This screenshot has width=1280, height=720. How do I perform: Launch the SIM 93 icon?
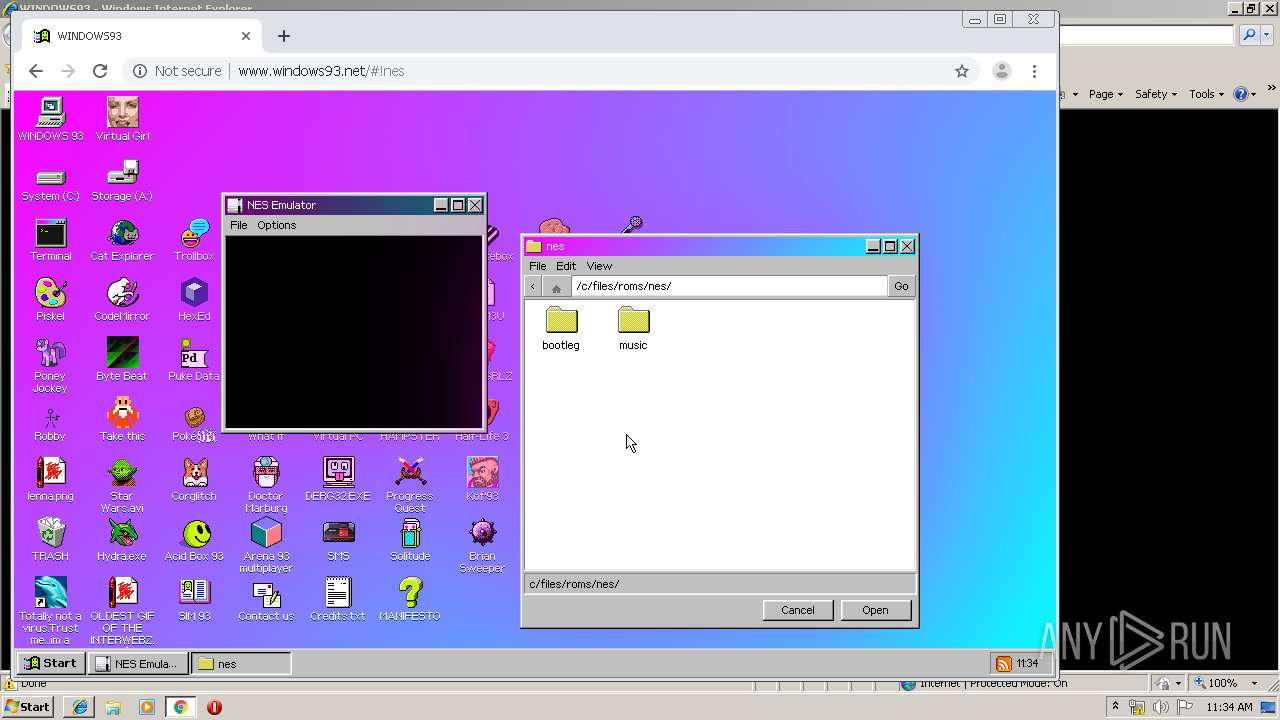194,599
